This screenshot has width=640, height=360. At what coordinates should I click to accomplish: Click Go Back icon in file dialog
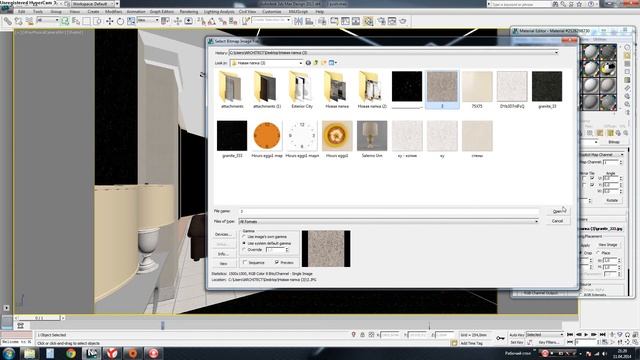[x=308, y=63]
